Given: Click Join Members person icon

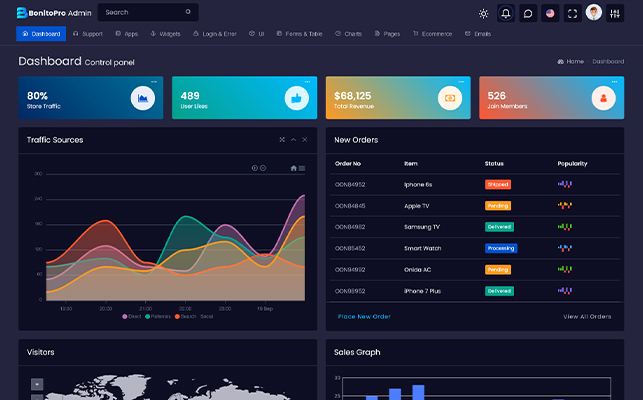Looking at the screenshot, I should pos(603,98).
